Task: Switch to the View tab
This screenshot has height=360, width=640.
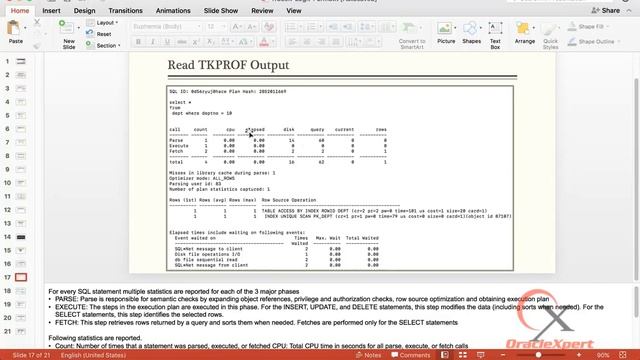Action: 293,11
